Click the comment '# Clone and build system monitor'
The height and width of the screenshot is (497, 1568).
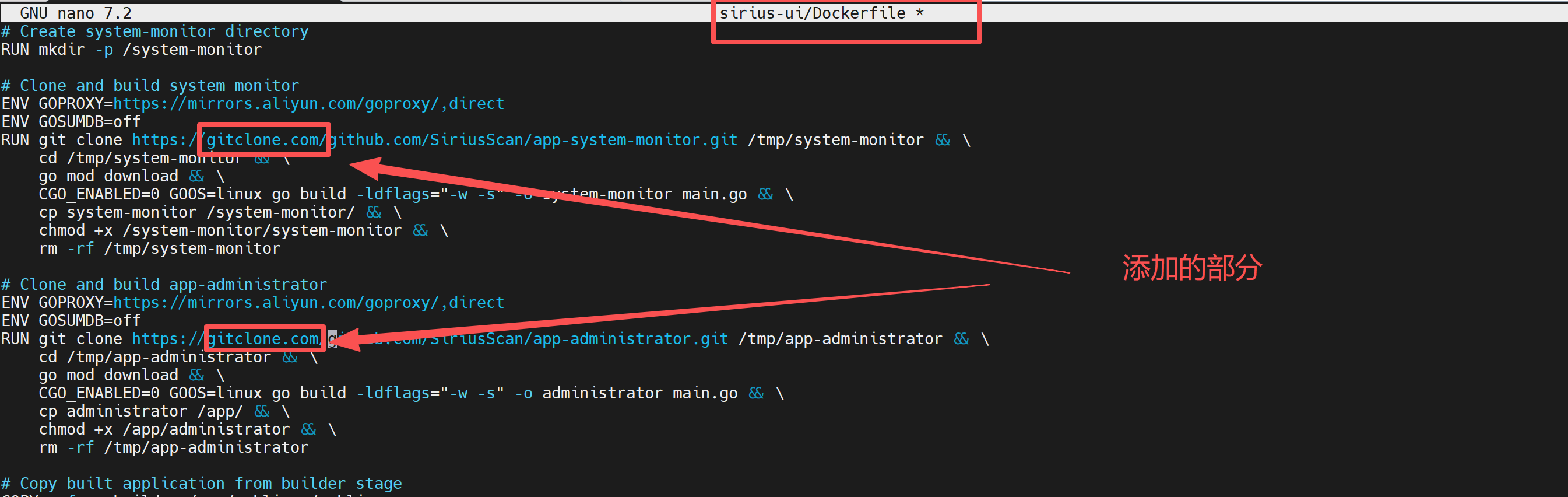[x=150, y=85]
